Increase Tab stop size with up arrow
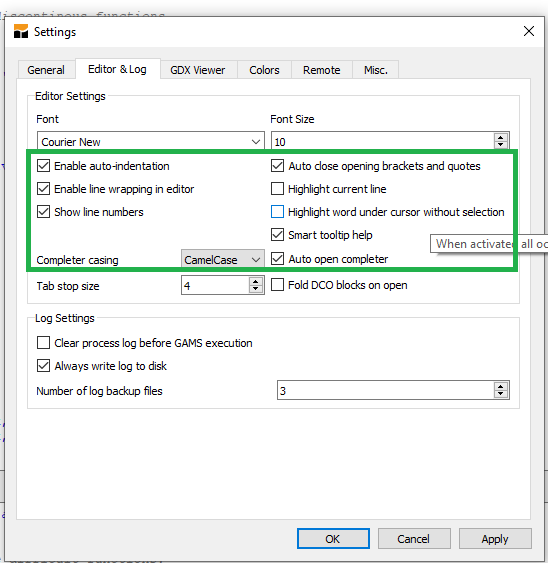 coord(255,282)
